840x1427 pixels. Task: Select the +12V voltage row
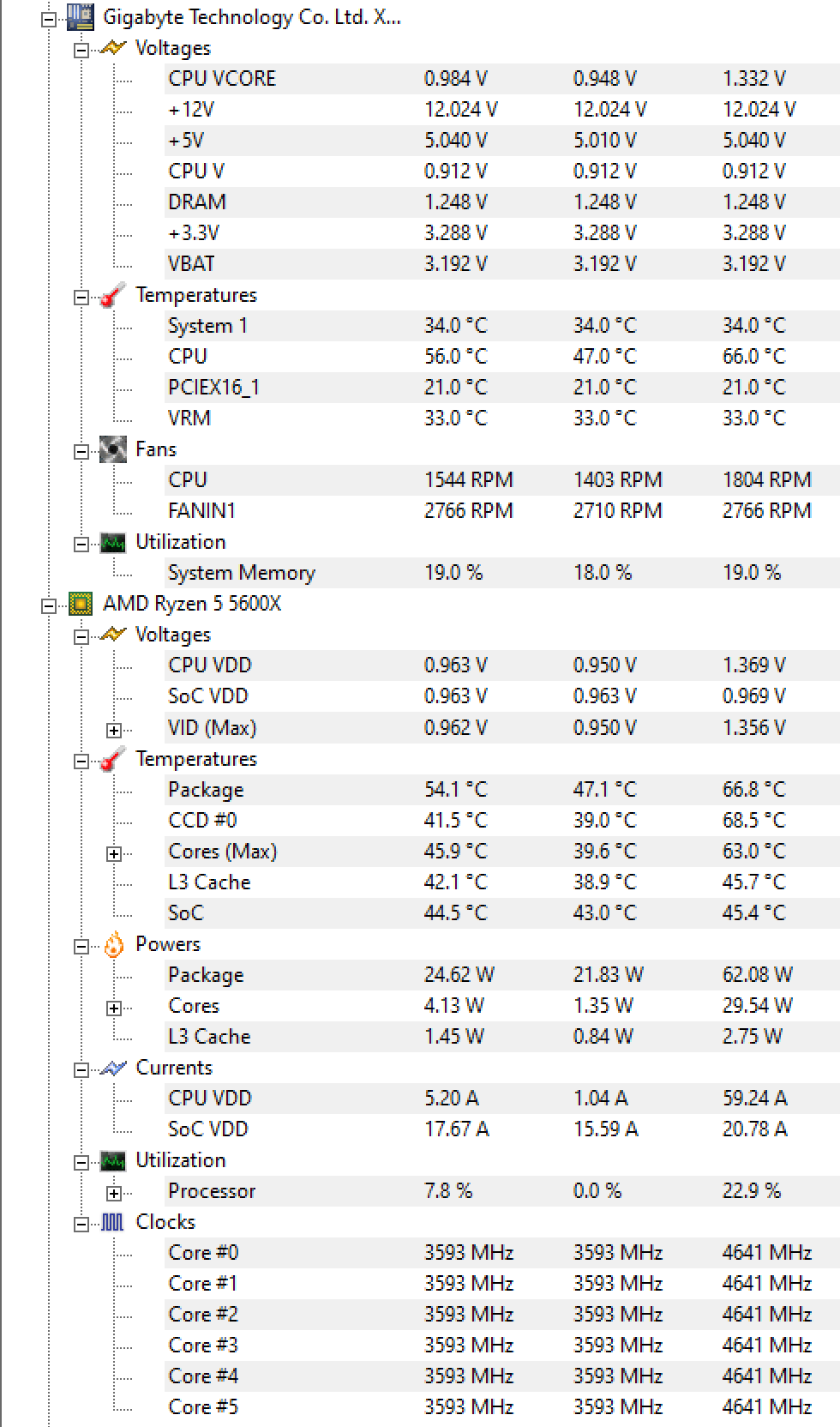point(502,110)
